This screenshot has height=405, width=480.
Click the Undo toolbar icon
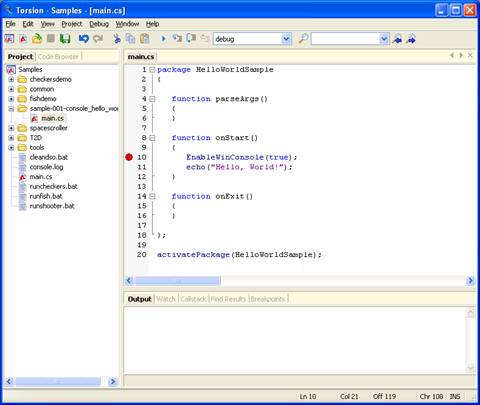[x=83, y=39]
